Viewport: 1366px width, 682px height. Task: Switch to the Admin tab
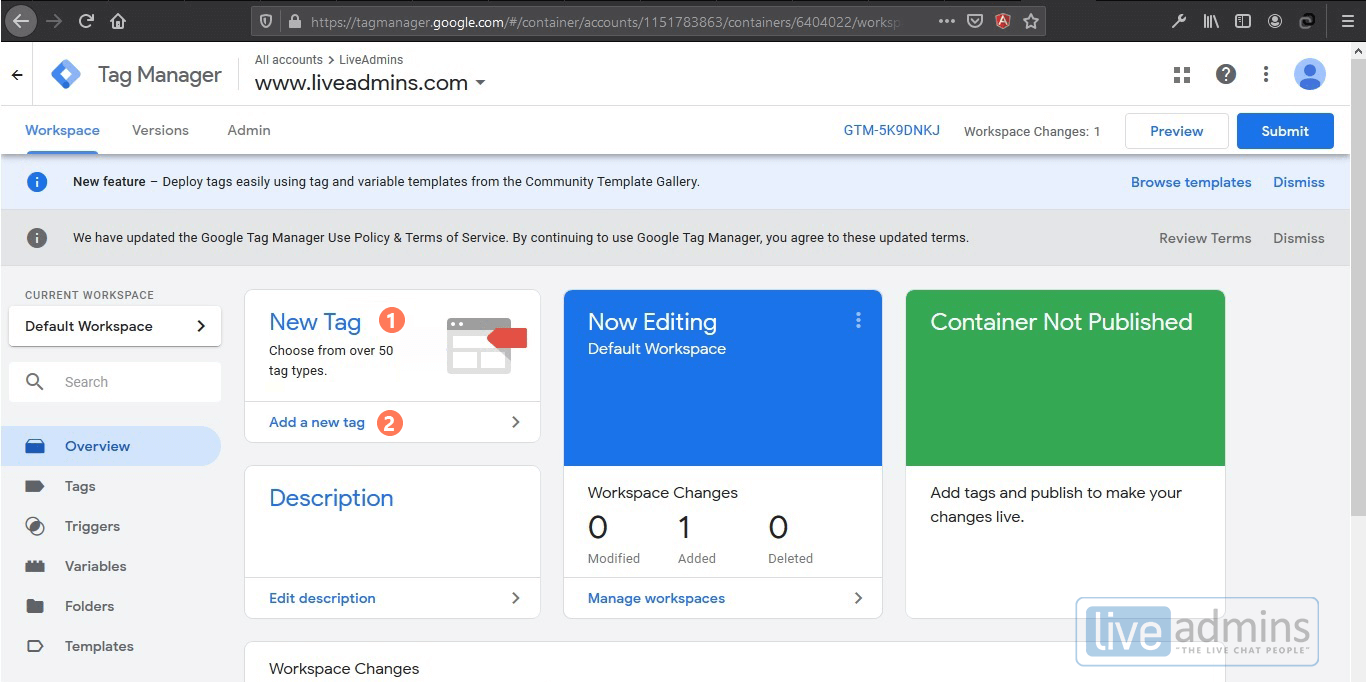249,130
